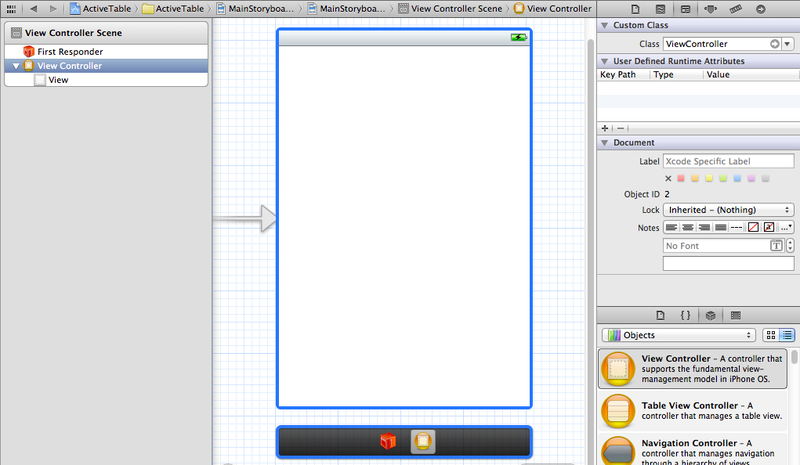Screen dimensions: 800x465
Task: Click the notes text color red-slash box
Action: (753, 227)
